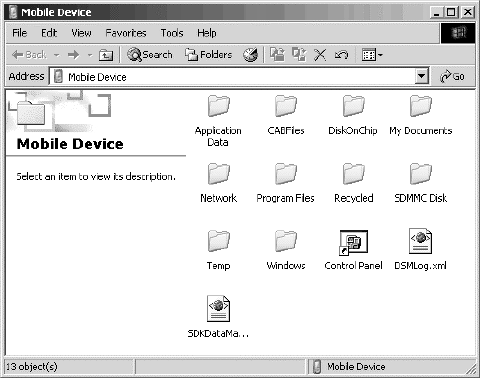480x378 pixels.
Task: Open the Help menu
Action: (207, 33)
